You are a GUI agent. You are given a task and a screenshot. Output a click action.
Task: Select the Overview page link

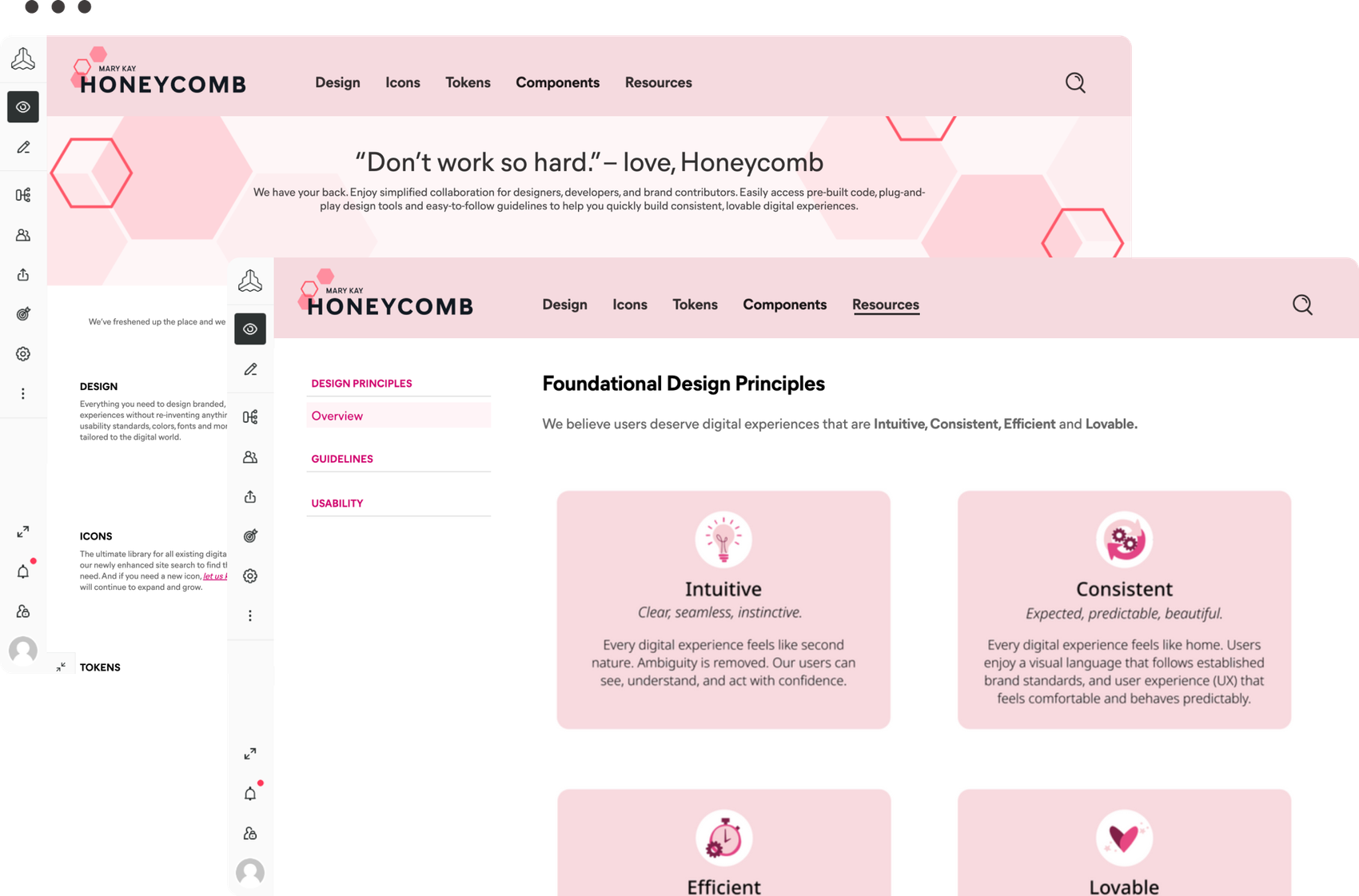click(x=398, y=416)
